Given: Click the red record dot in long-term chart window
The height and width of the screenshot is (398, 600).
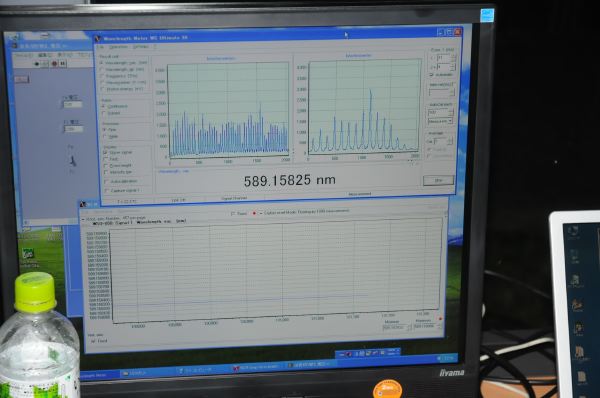Looking at the screenshot, I should pyautogui.click(x=254, y=213).
